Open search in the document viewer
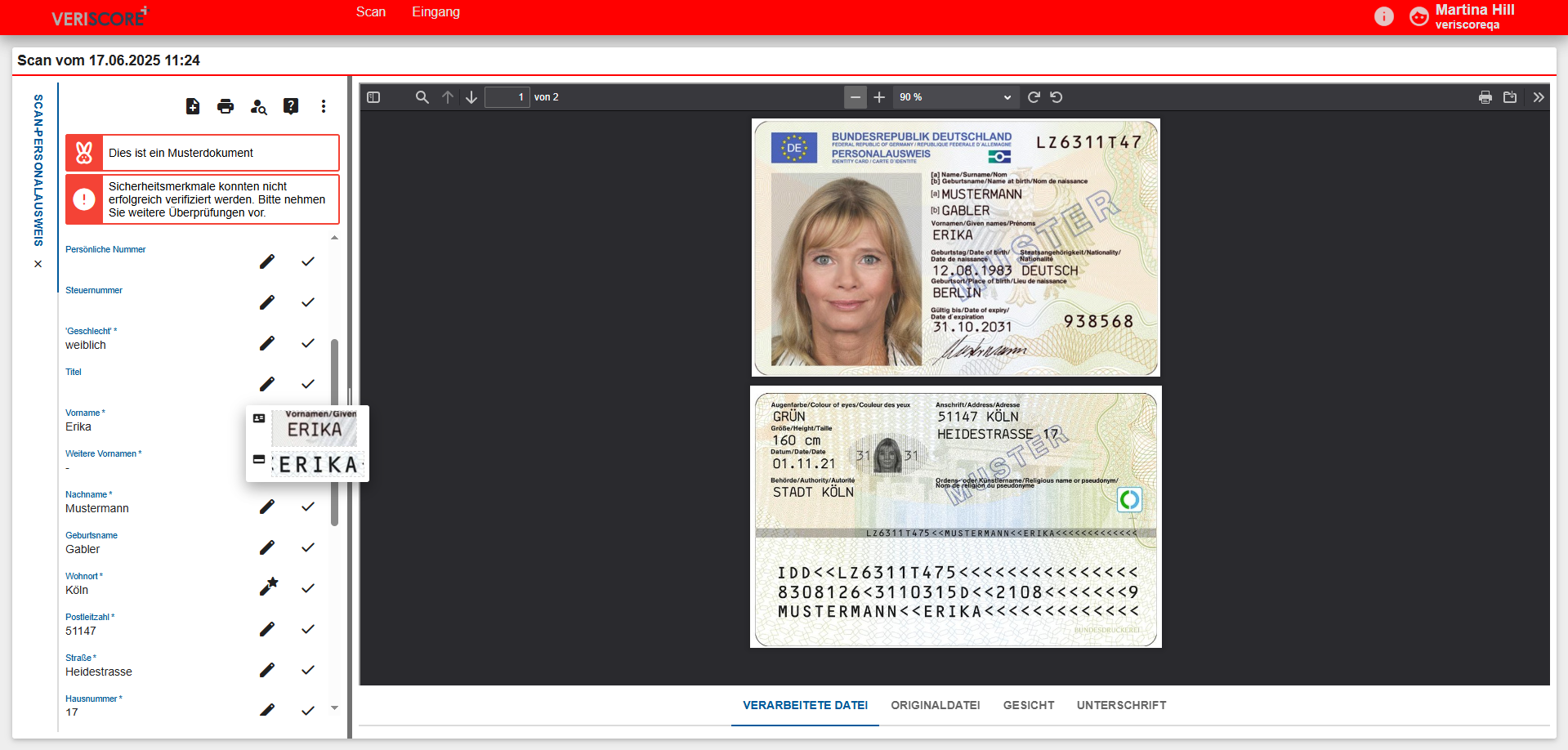This screenshot has height=750, width=1568. tap(422, 97)
